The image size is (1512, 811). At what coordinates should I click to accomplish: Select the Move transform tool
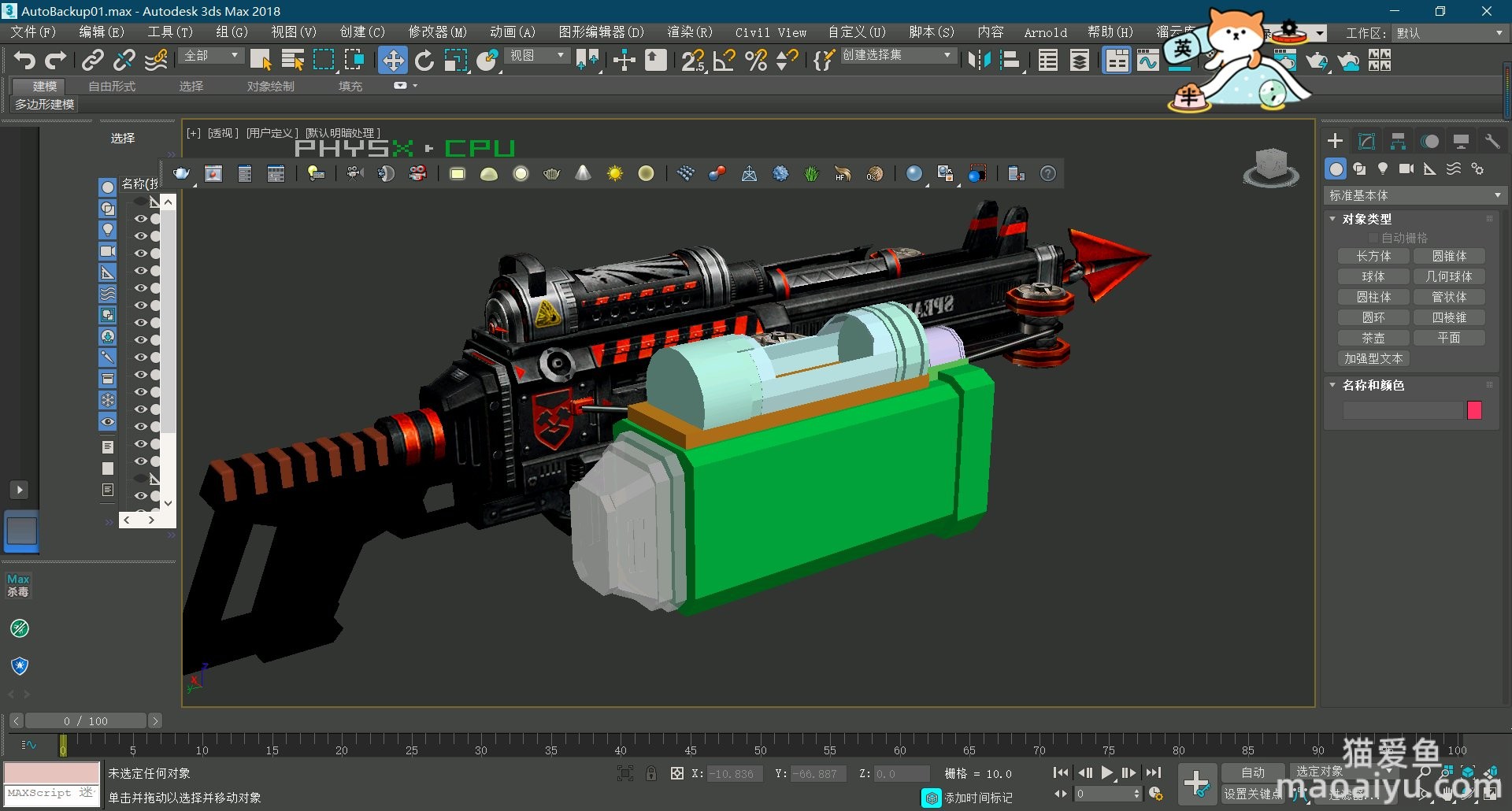click(x=392, y=61)
